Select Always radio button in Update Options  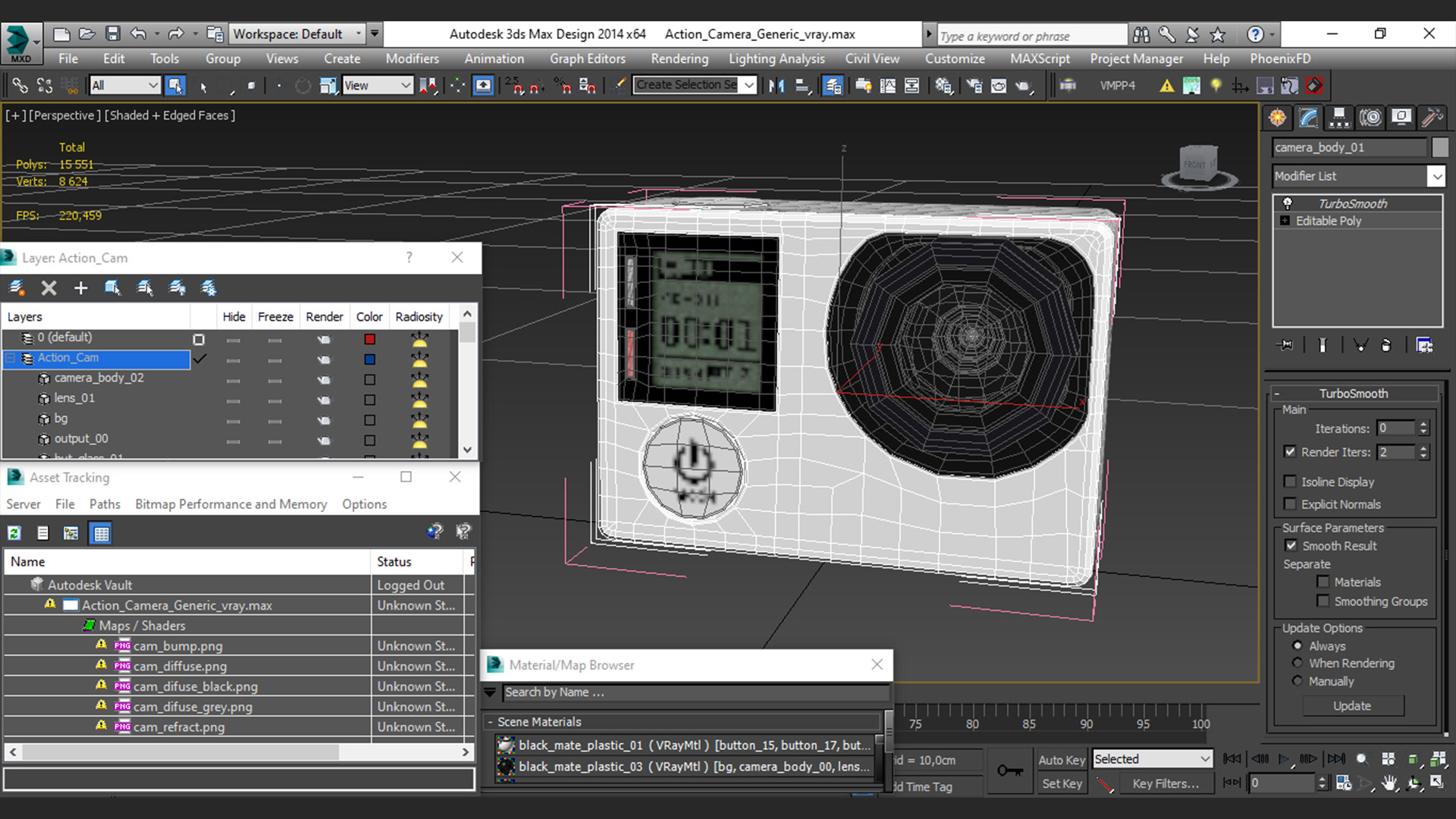(x=1297, y=645)
